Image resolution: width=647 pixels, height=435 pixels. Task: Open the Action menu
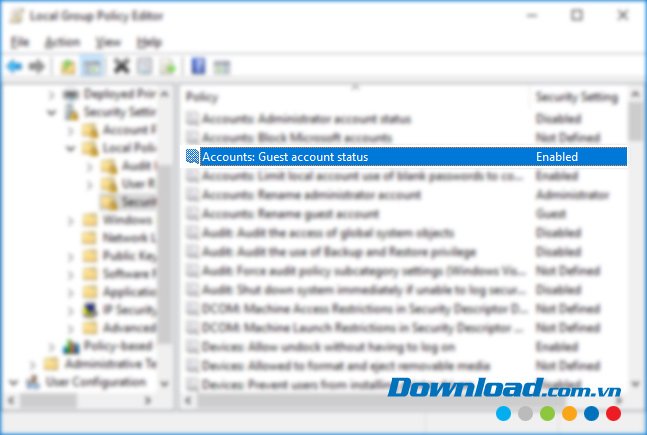pos(62,42)
